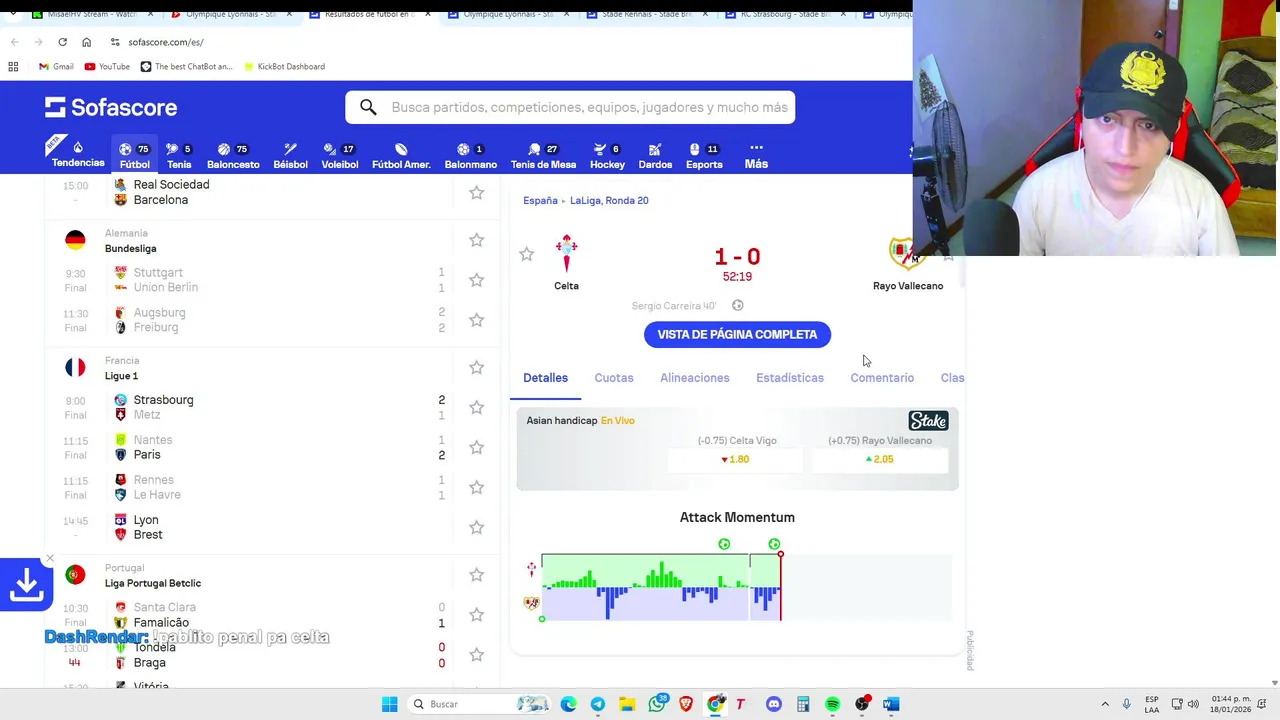Open the Béisbol sport section

[x=290, y=155]
